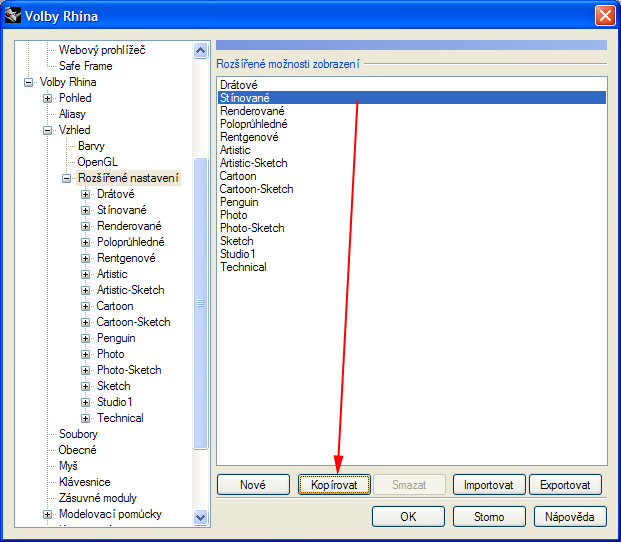Collapse the Vzhled tree node

[x=48, y=130]
